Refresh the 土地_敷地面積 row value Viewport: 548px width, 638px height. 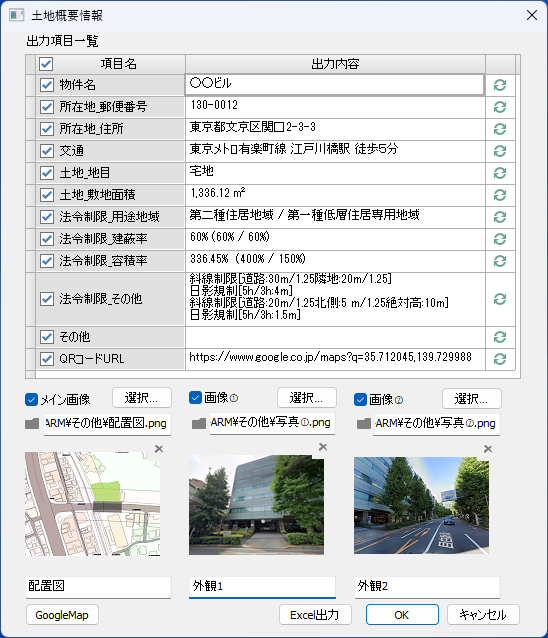coord(500,195)
